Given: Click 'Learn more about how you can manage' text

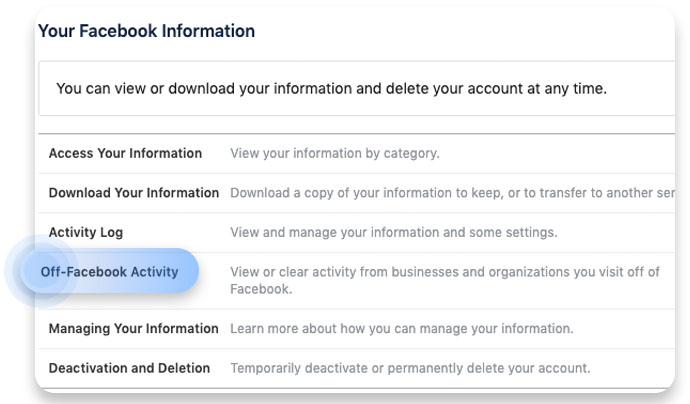Looking at the screenshot, I should [401, 328].
